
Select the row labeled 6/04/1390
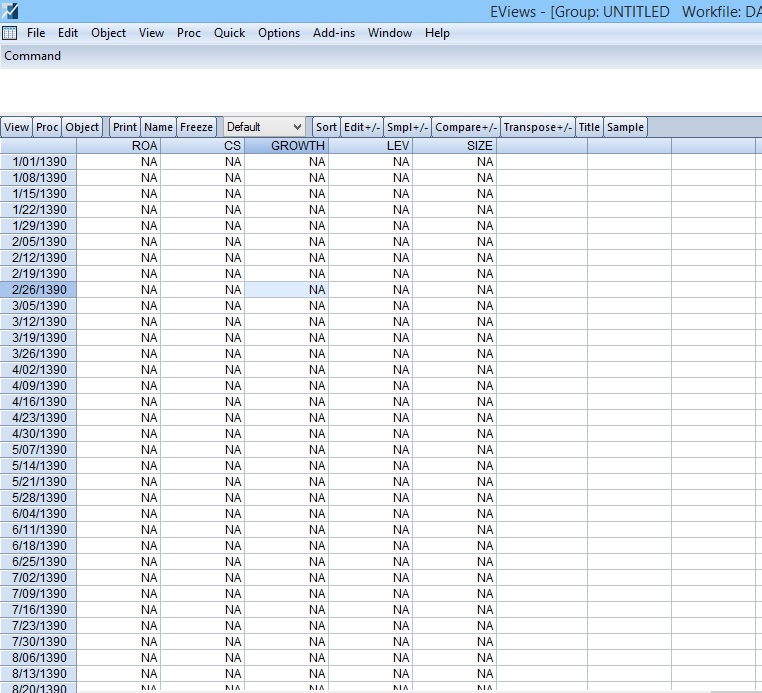(x=38, y=514)
